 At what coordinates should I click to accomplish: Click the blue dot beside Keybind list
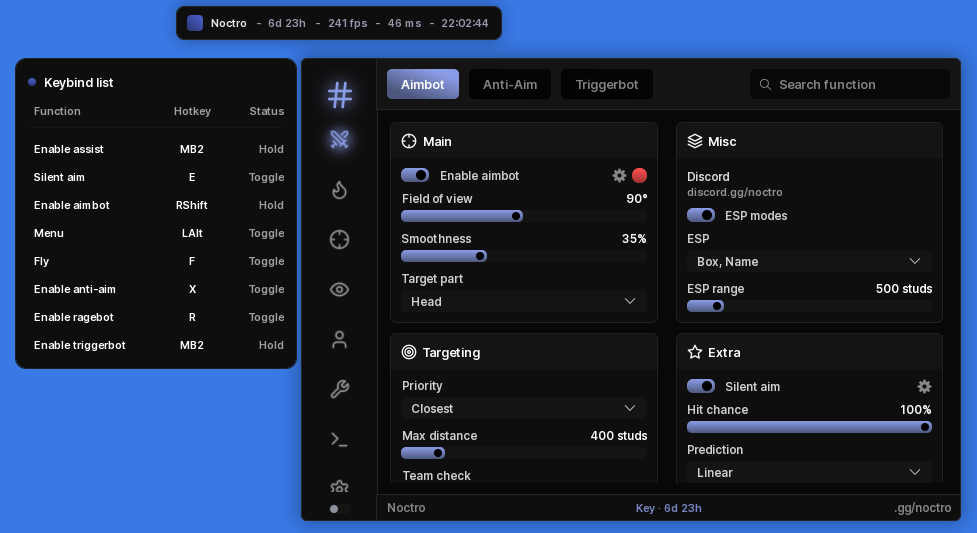click(32, 82)
